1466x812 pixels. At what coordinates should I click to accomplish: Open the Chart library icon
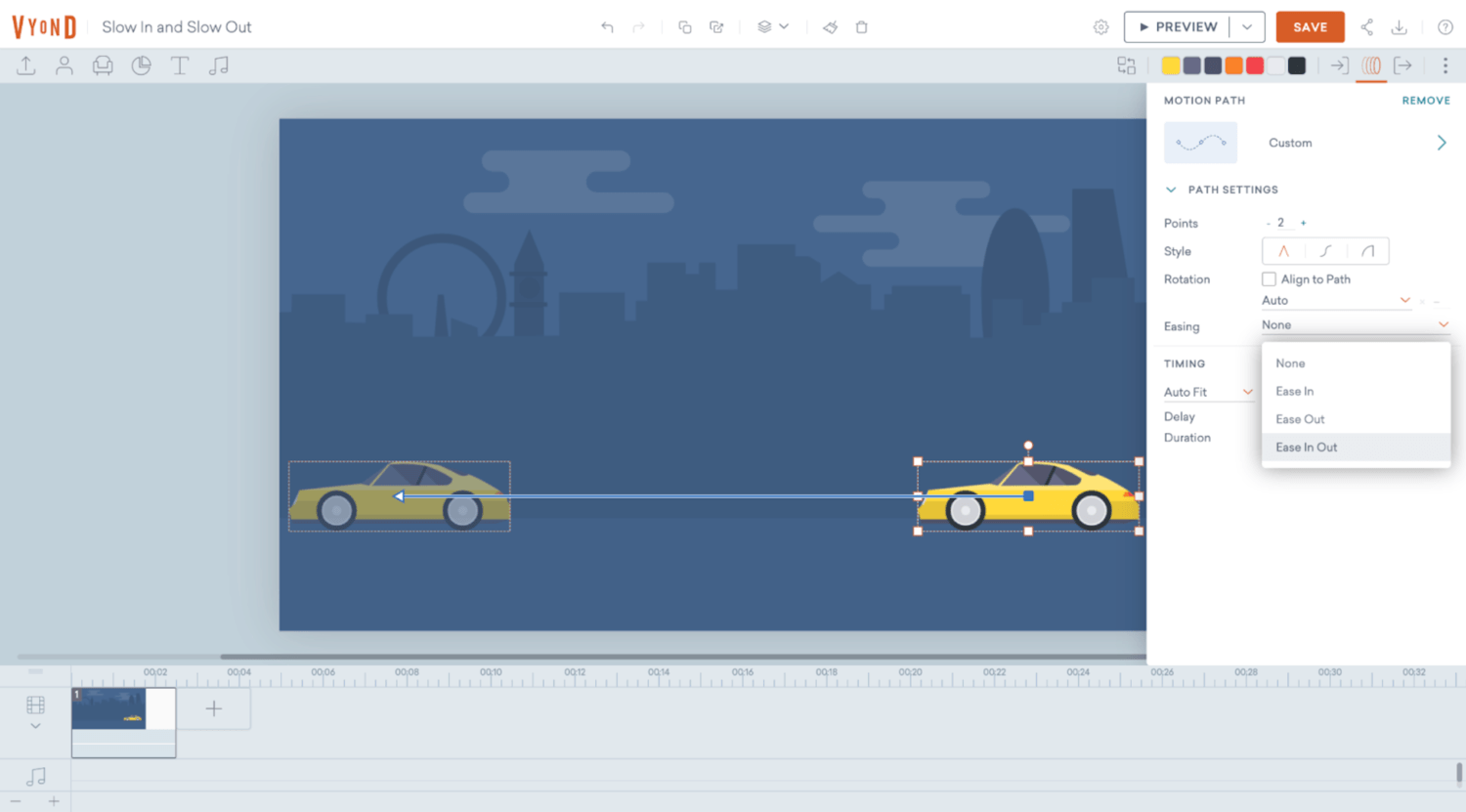click(x=142, y=65)
